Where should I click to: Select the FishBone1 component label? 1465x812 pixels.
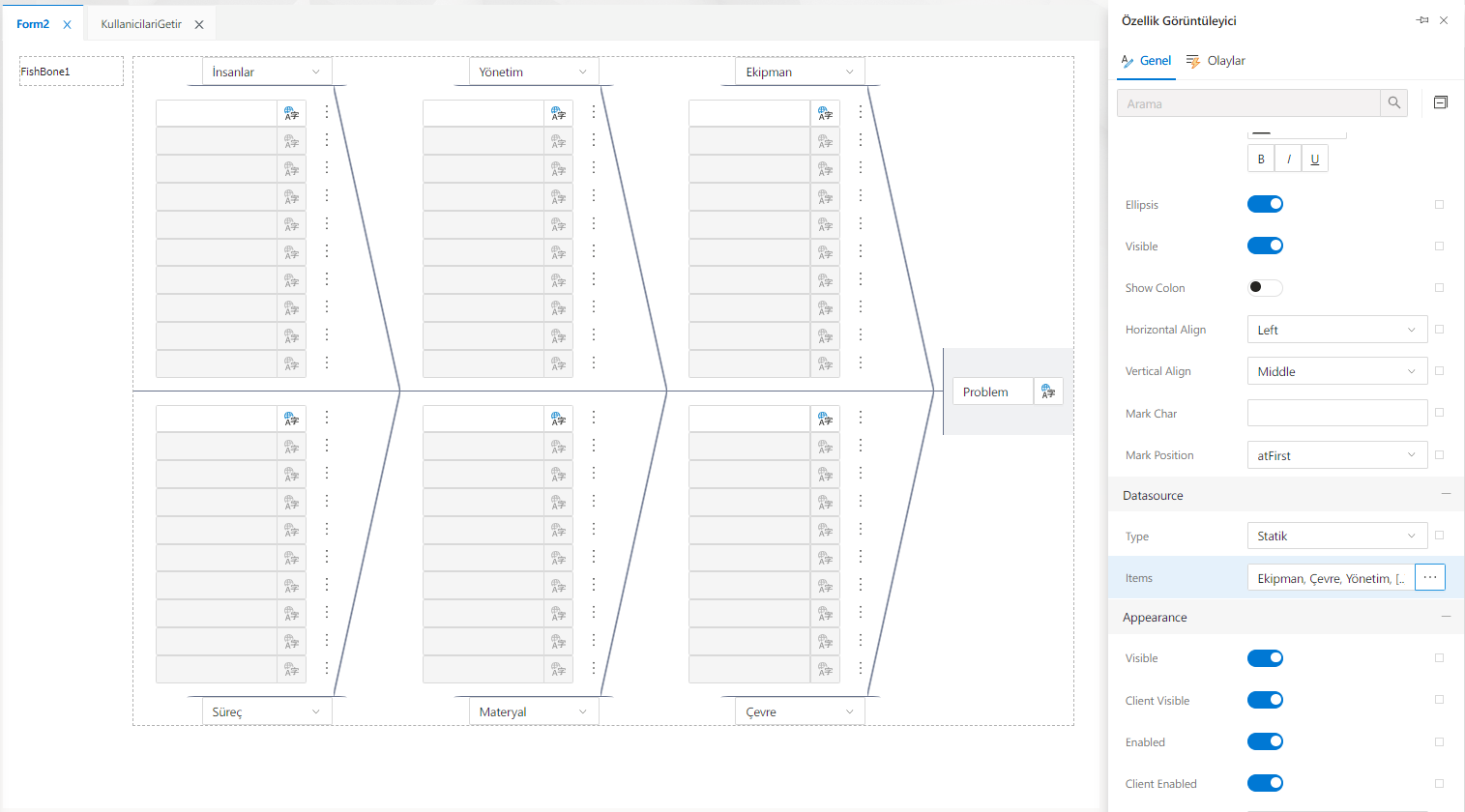pos(71,72)
